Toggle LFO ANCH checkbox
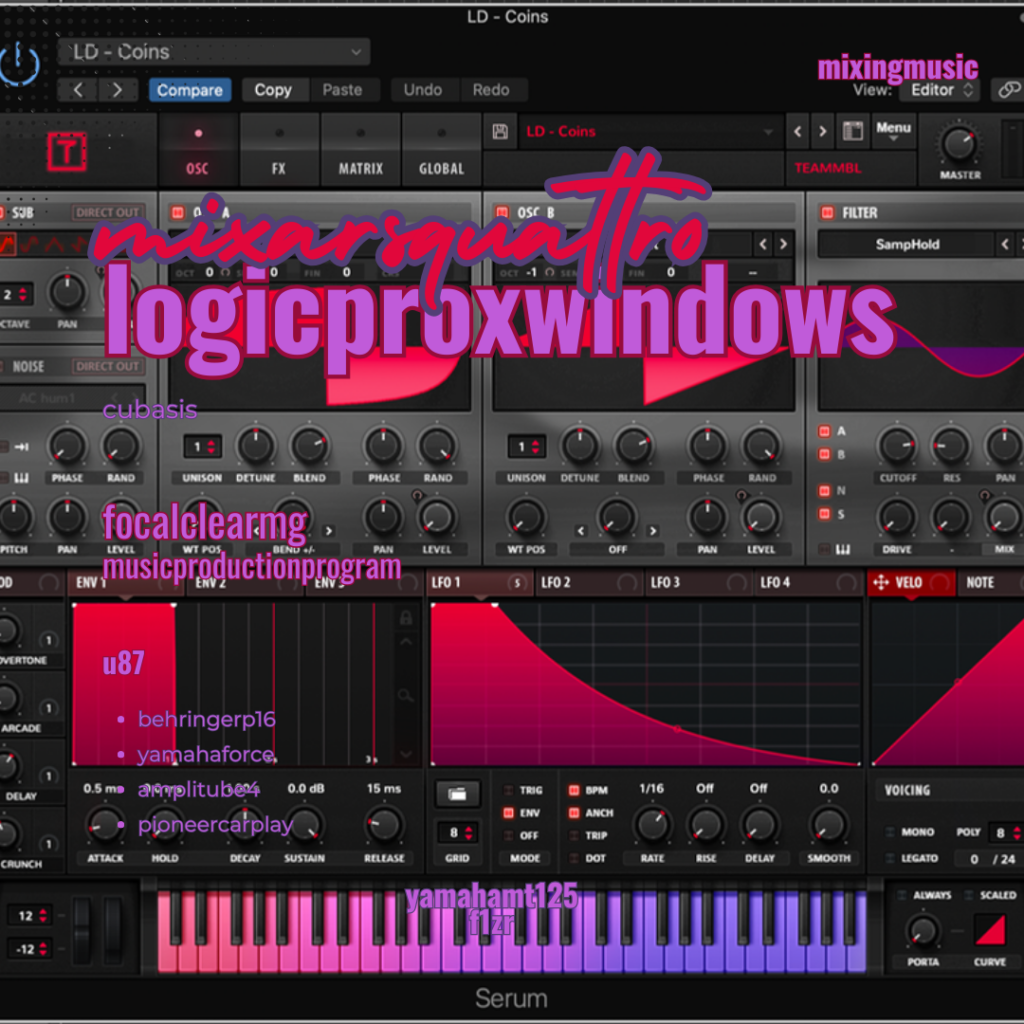 pos(574,813)
